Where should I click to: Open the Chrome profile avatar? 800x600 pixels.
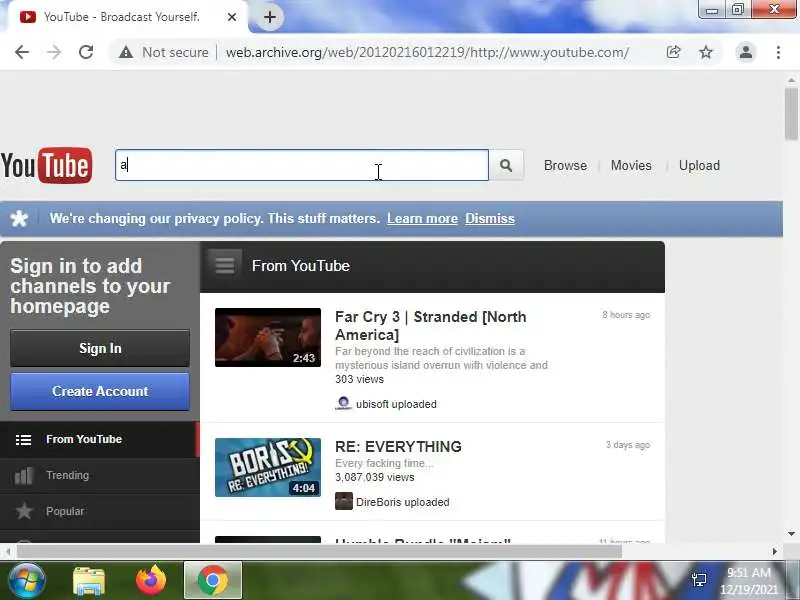tap(745, 52)
